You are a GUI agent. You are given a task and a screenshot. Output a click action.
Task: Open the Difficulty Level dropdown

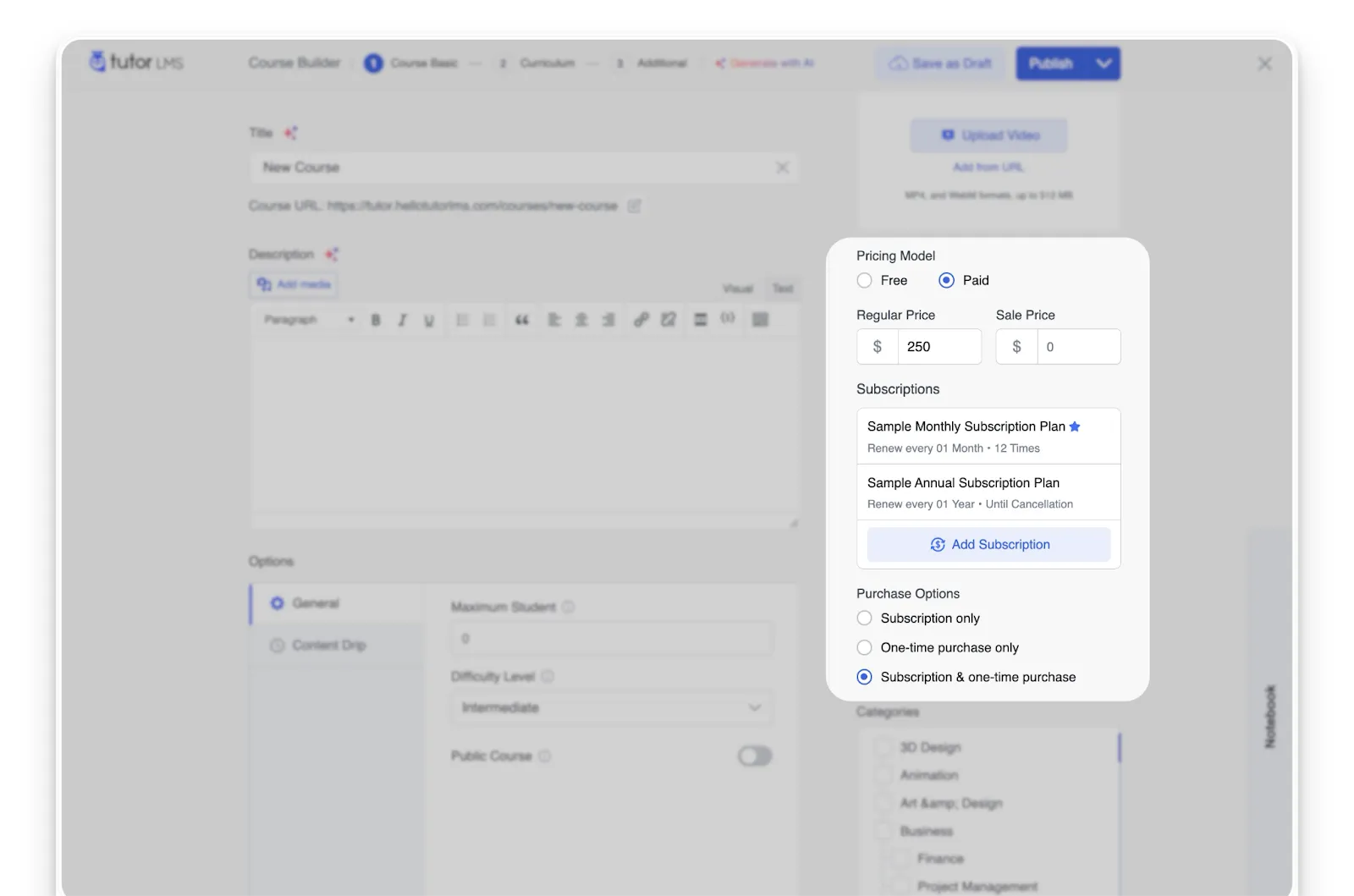(611, 707)
